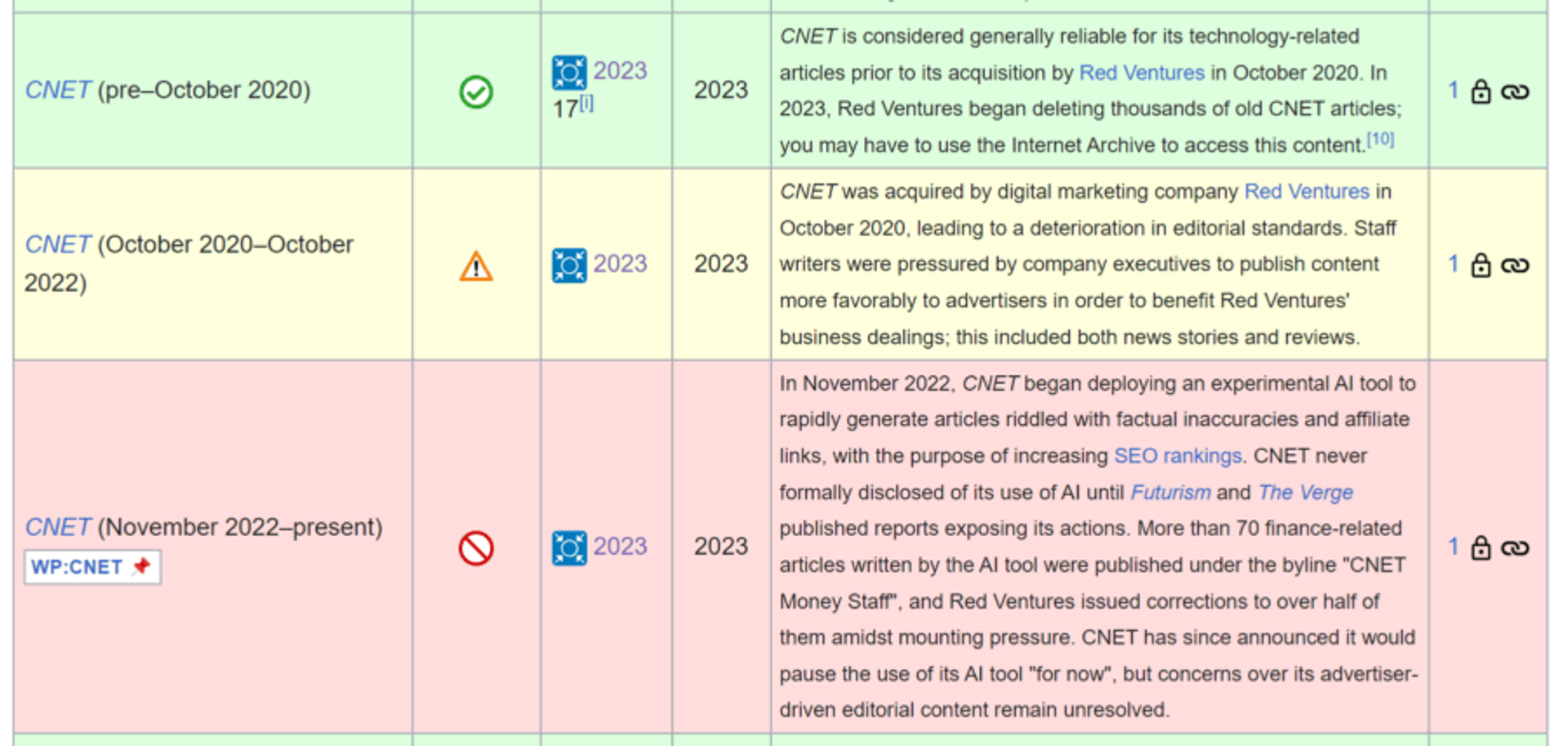Click the padlock icon in the CNET pre–October 2020 row
This screenshot has width=1568, height=746.
[1481, 92]
